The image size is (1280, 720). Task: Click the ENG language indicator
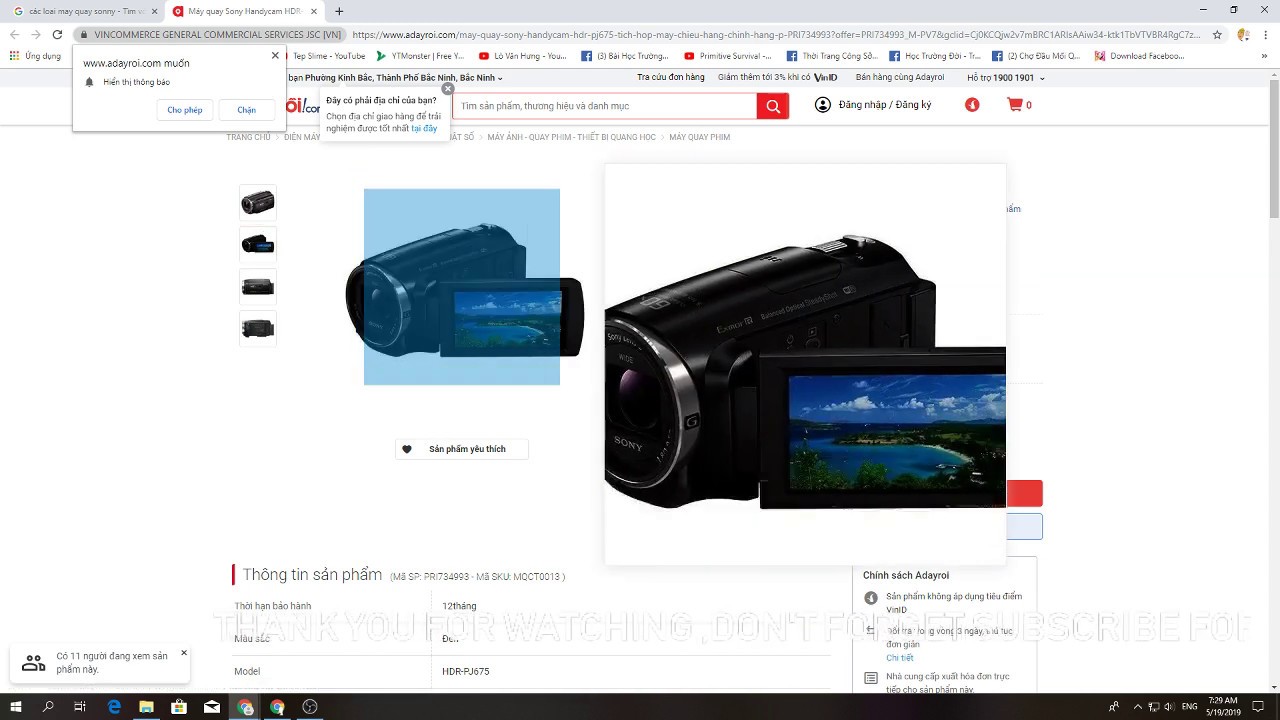1190,707
